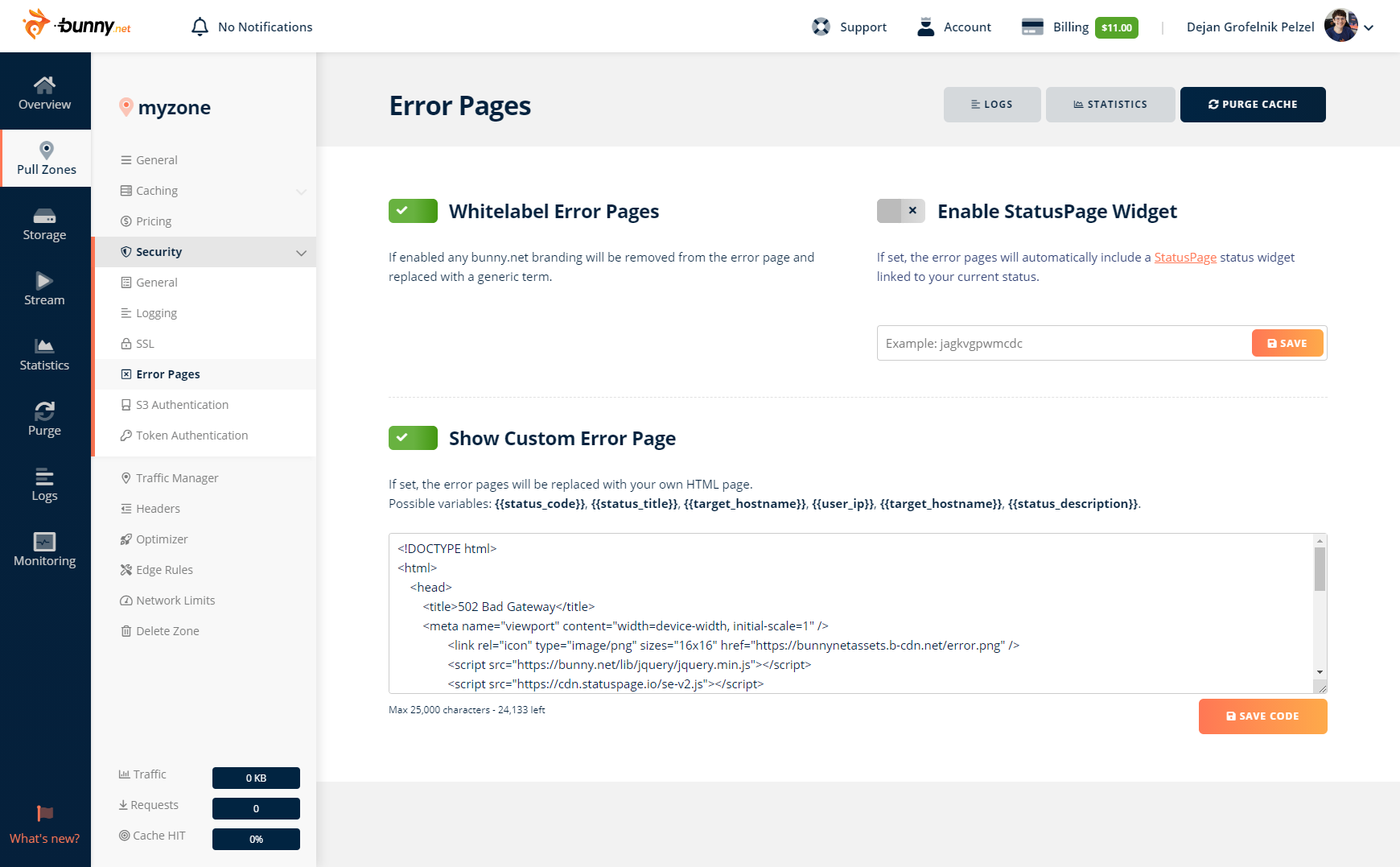Click the Traffic 0 KB stat
The height and width of the screenshot is (867, 1400).
[x=256, y=778]
